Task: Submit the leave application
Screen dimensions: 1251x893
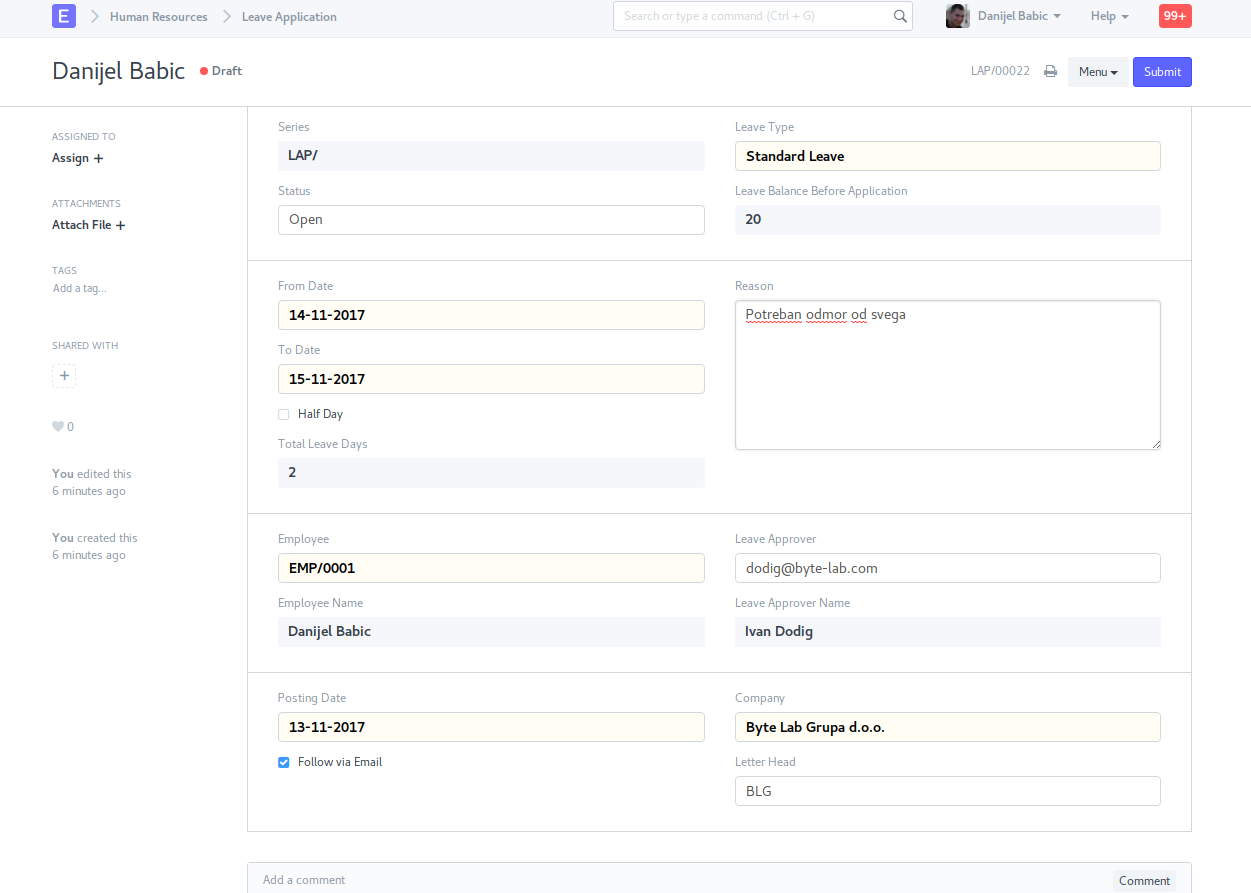Action: [x=1162, y=72]
